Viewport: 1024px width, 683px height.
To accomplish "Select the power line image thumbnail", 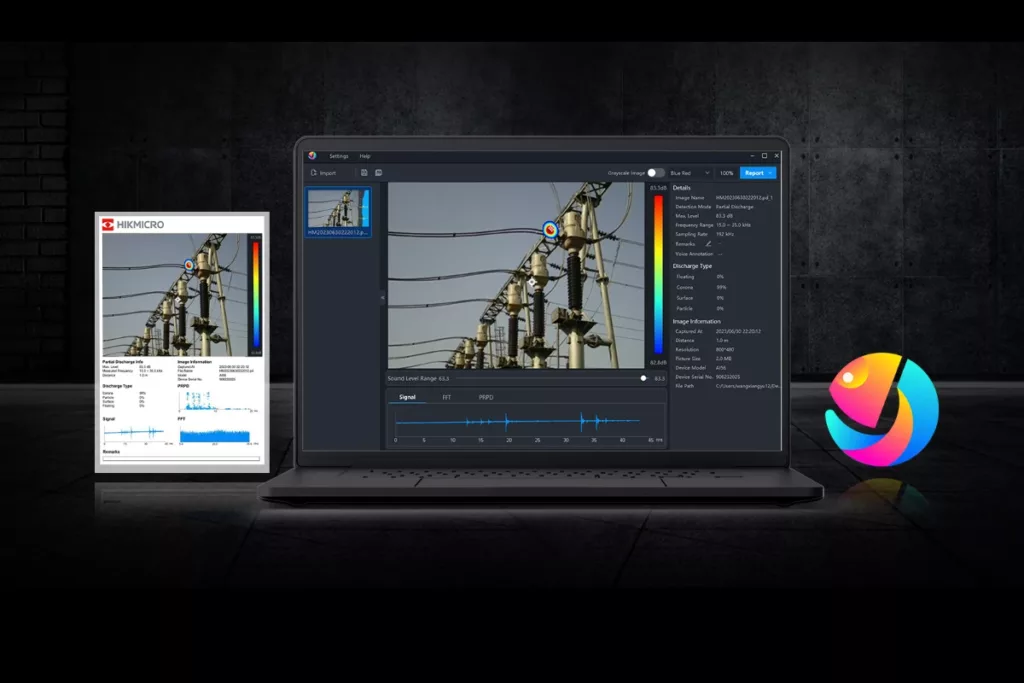I will 339,211.
